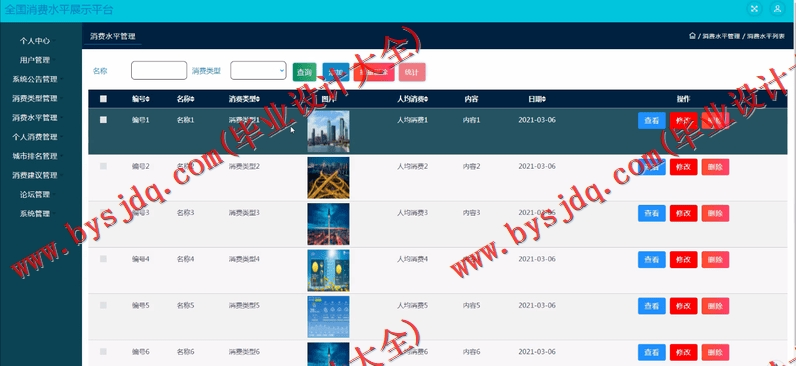Click the green 查询 search button
This screenshot has height=366, width=796.
coord(305,72)
